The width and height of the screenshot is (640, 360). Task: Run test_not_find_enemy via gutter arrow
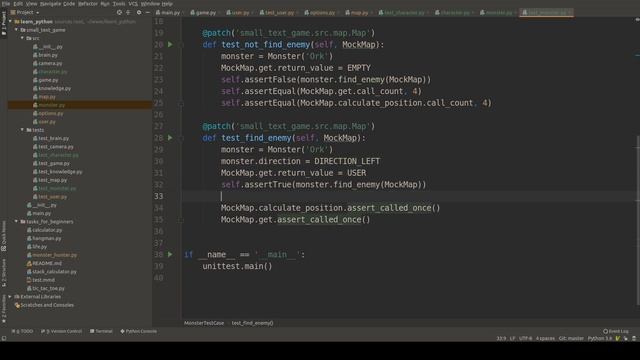pyautogui.click(x=170, y=44)
